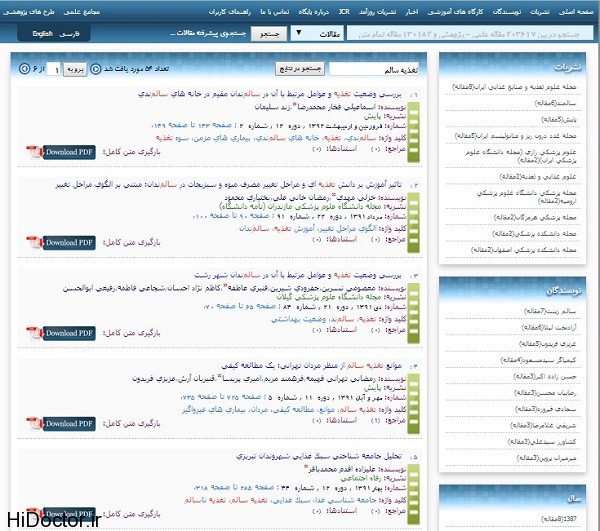Viewport: 600px width, 531px height.
Task: Click the red PDF icon of result 1
Action: [x=32, y=153]
